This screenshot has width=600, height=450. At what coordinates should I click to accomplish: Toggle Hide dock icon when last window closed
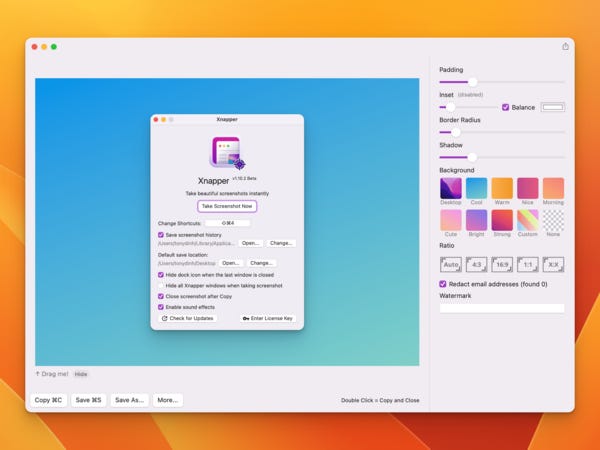tap(161, 275)
